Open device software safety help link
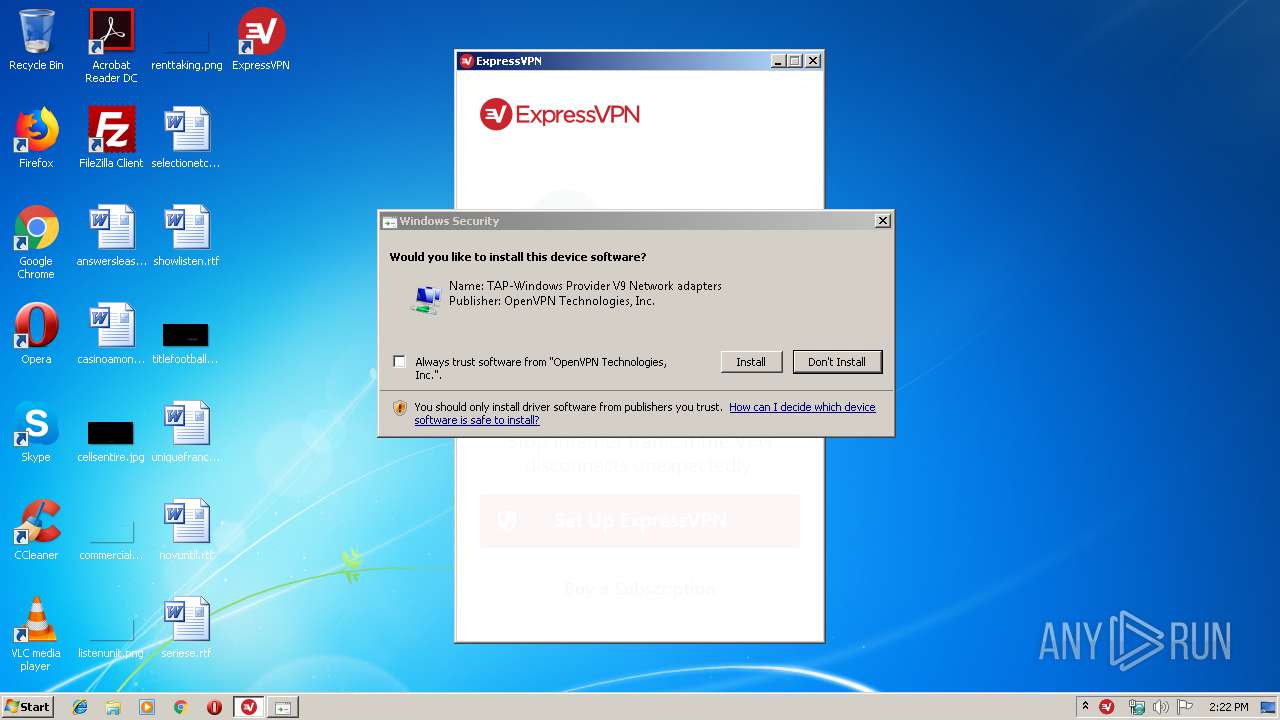This screenshot has height=720, width=1280. (645, 413)
